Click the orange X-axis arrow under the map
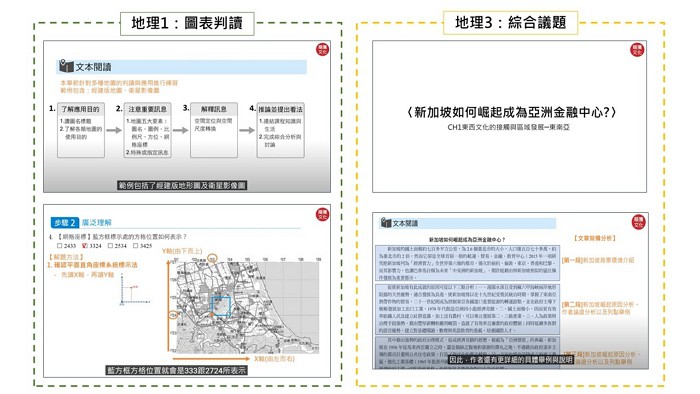 coord(211,358)
